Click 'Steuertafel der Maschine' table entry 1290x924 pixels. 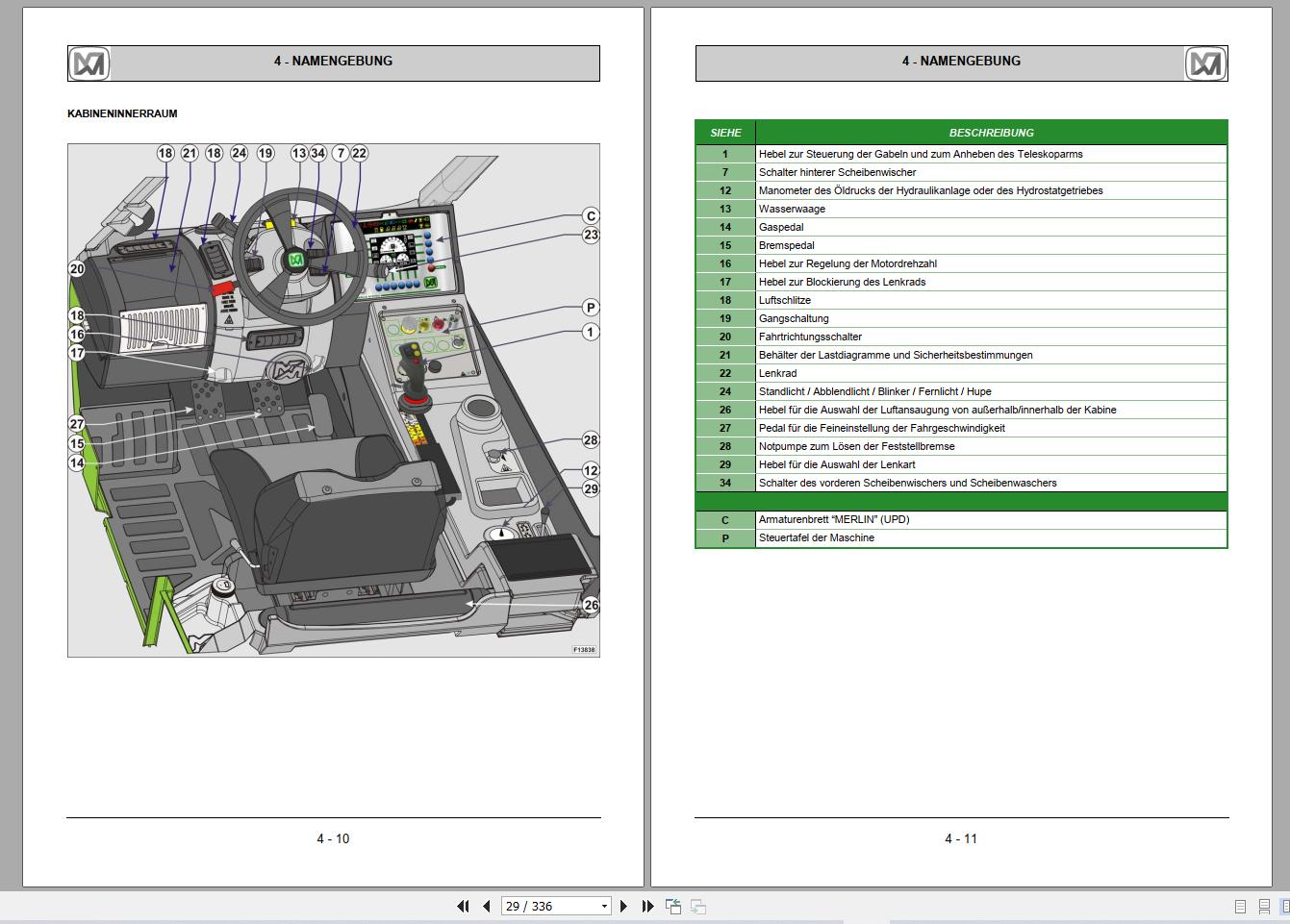tap(816, 537)
